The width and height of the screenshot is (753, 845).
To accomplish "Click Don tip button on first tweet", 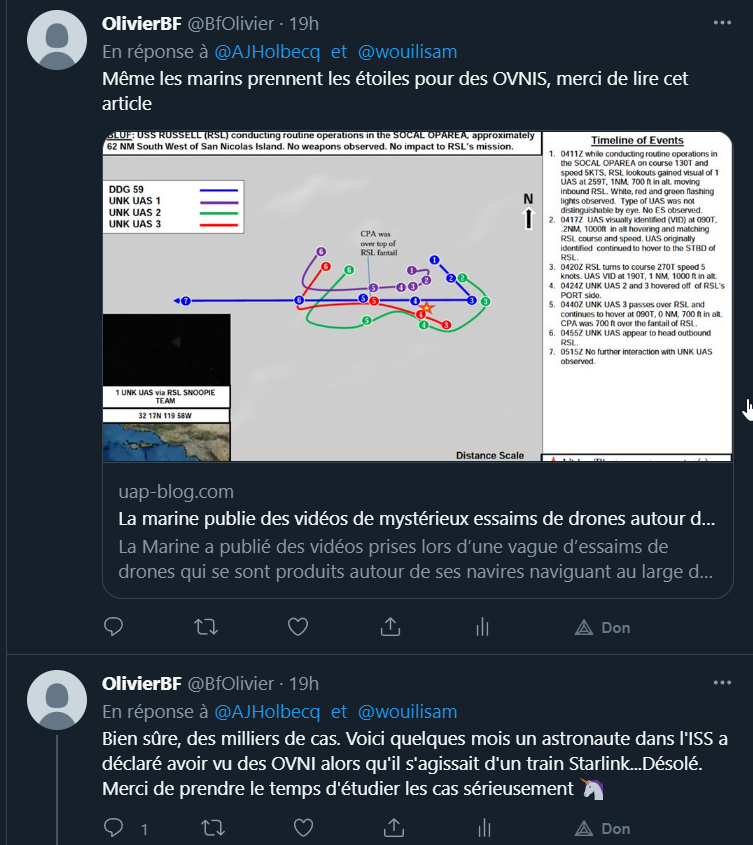I will (x=603, y=627).
